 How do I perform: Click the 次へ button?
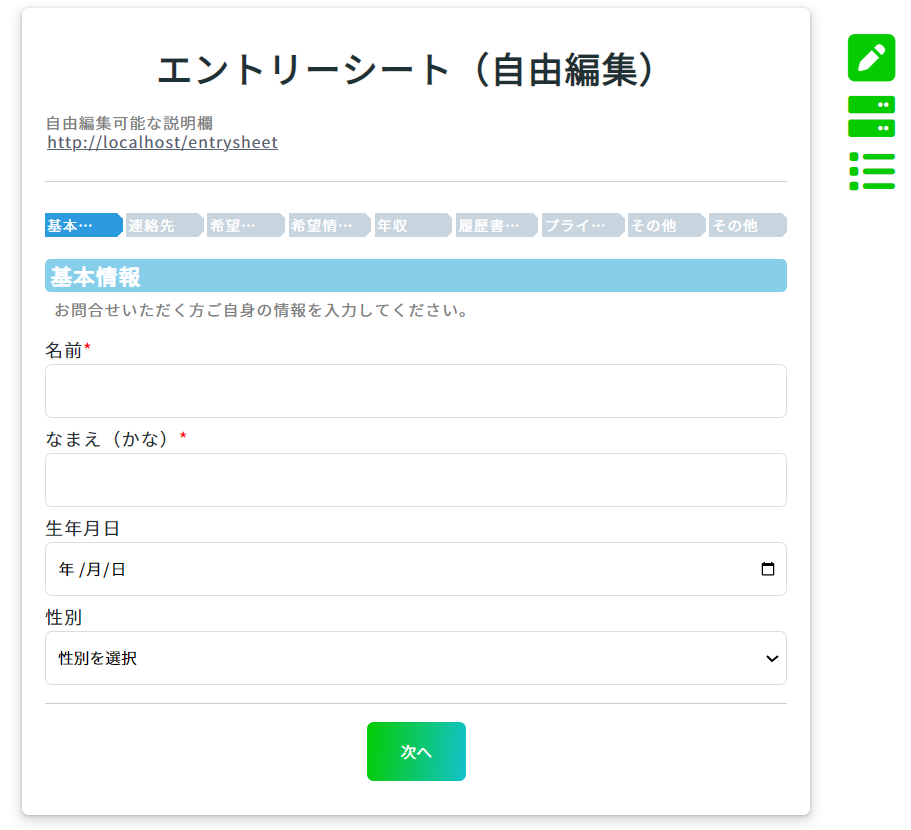pyautogui.click(x=416, y=752)
